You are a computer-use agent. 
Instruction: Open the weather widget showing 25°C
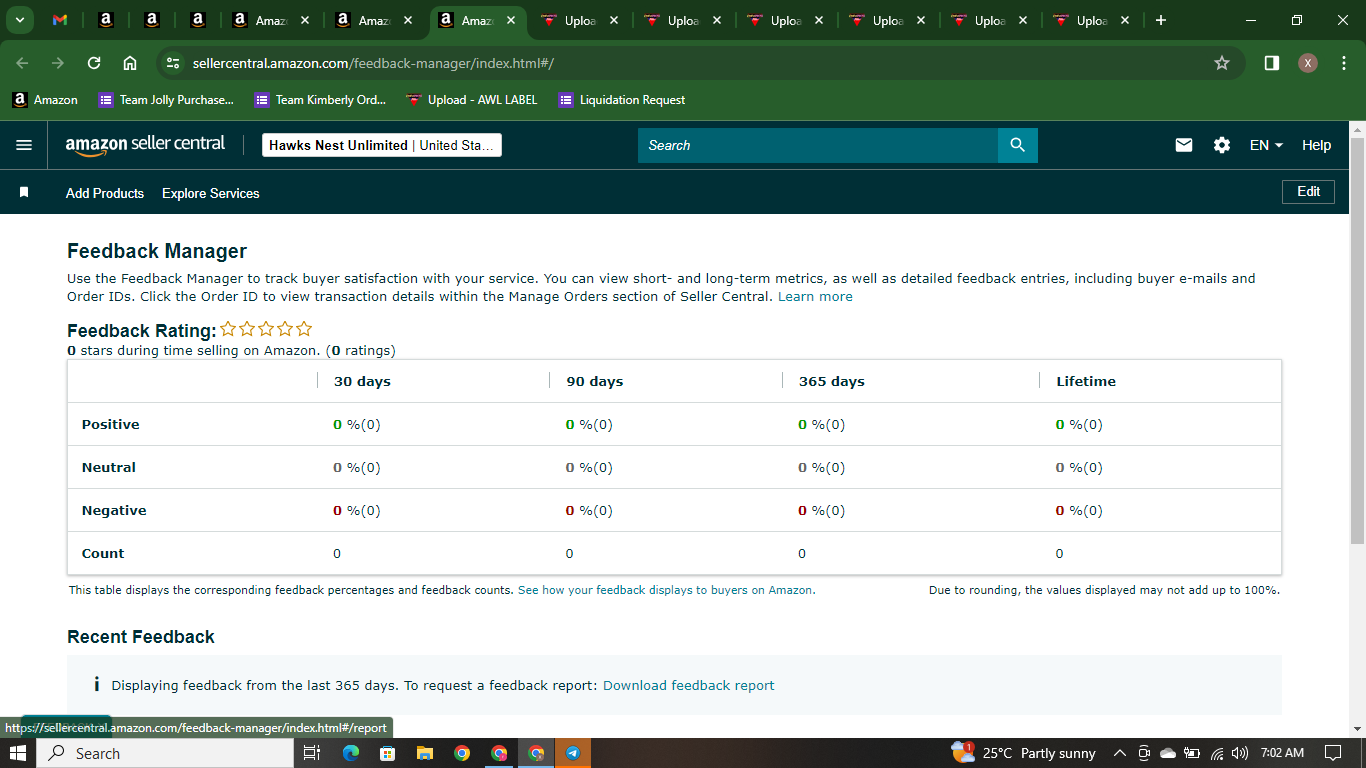click(1023, 753)
